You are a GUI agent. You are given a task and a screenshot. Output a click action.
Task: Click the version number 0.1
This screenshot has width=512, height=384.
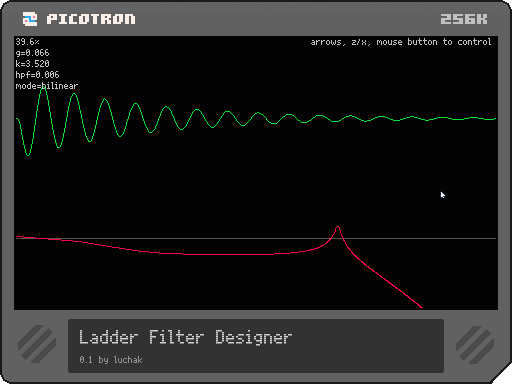pyautogui.click(x=86, y=360)
